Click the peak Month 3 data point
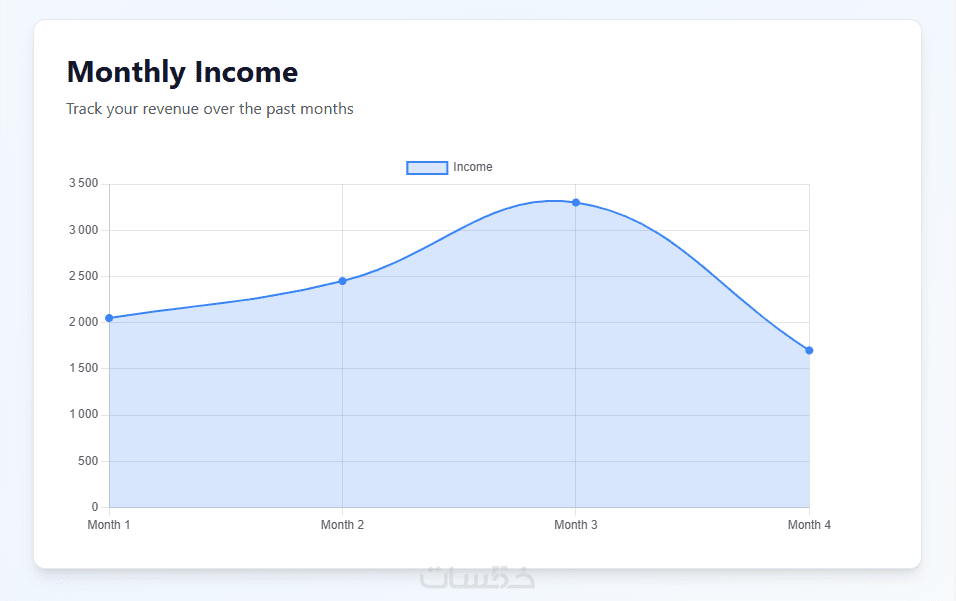 [576, 203]
